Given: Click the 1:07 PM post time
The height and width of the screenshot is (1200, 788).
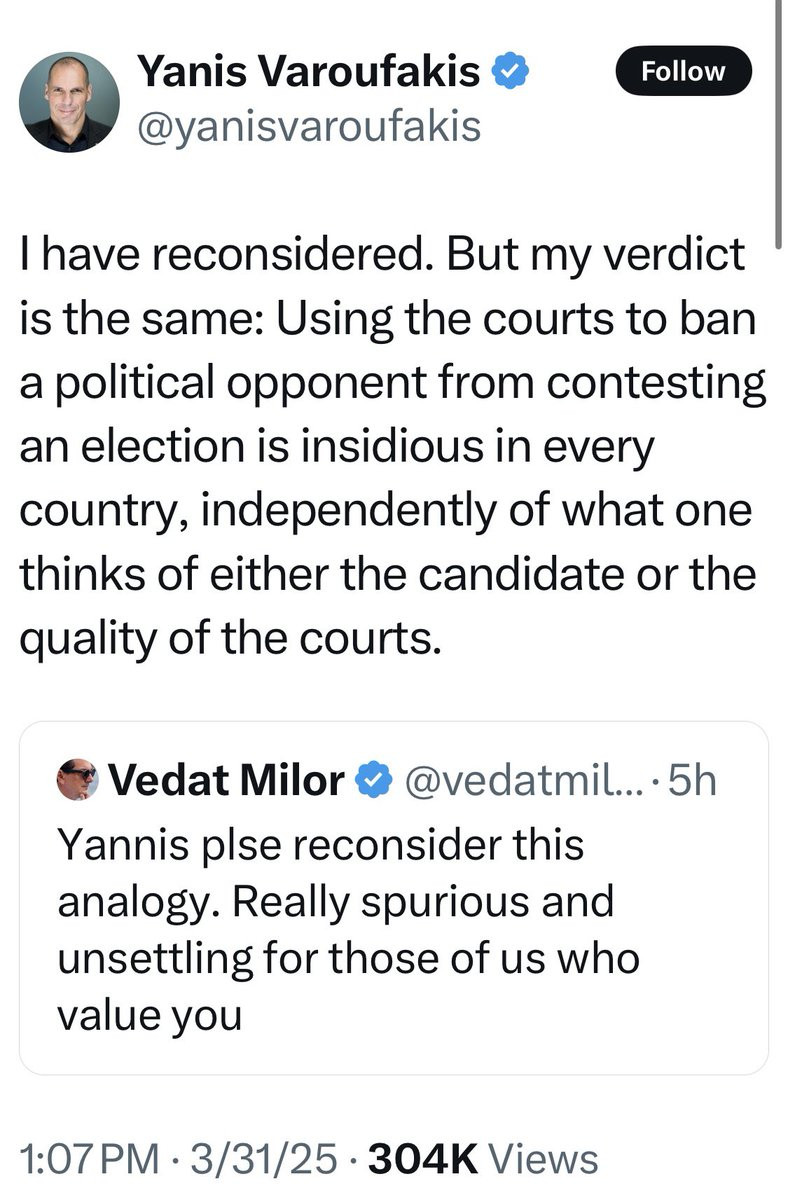Looking at the screenshot, I should click(x=89, y=1160).
